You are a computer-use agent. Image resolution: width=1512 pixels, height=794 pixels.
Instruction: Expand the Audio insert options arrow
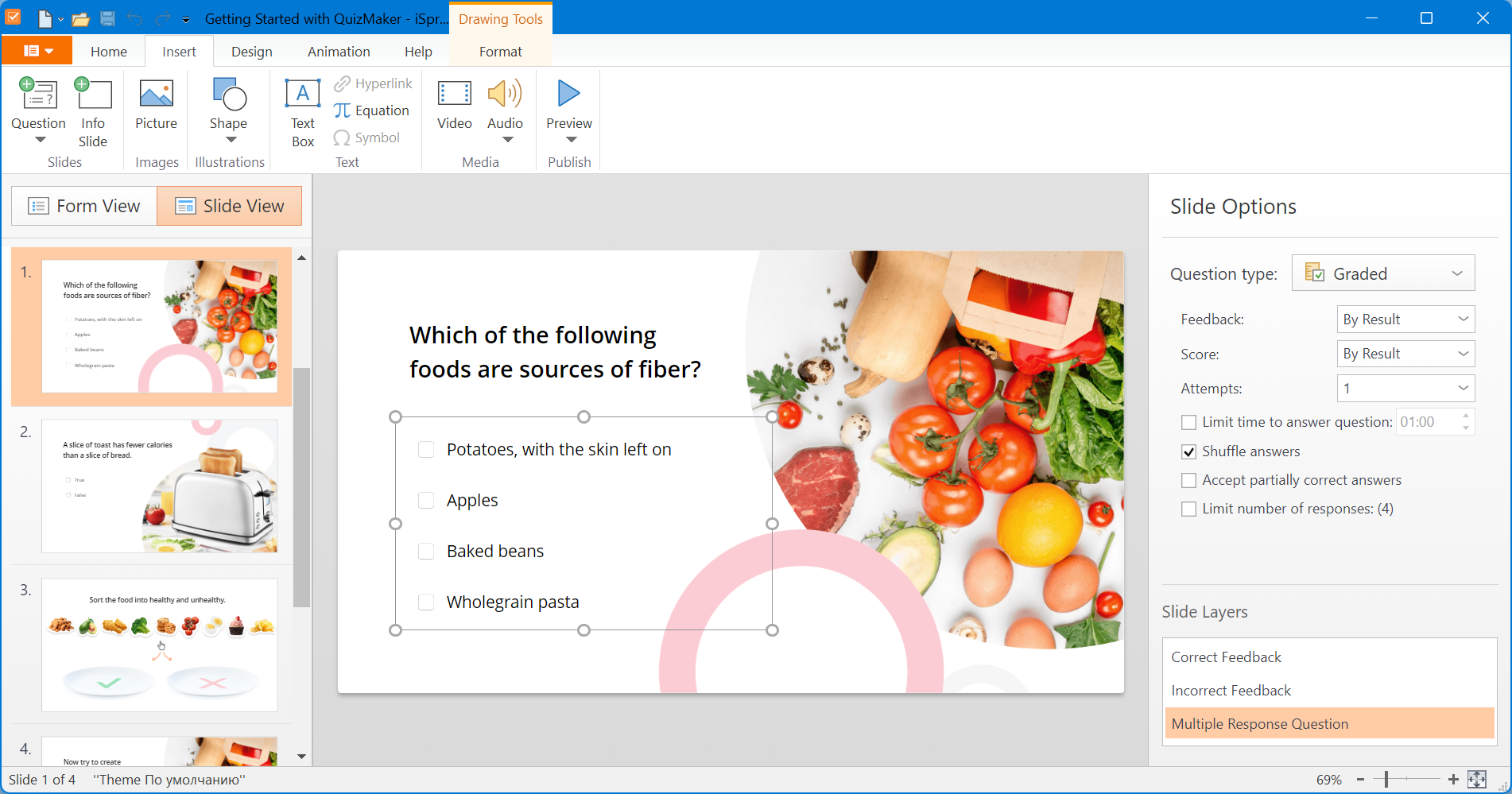(x=506, y=140)
